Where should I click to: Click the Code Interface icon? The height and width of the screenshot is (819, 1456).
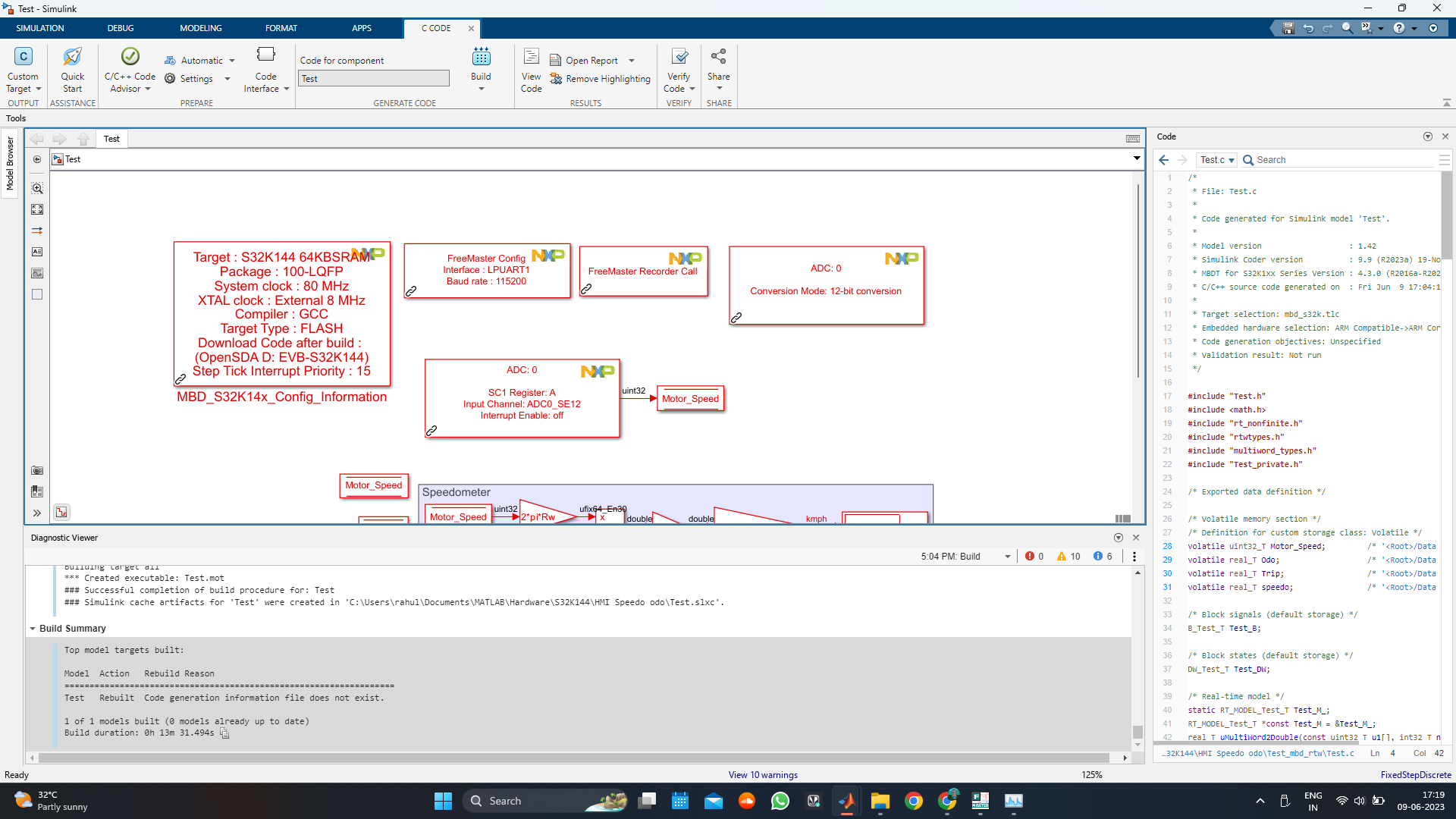tap(265, 55)
